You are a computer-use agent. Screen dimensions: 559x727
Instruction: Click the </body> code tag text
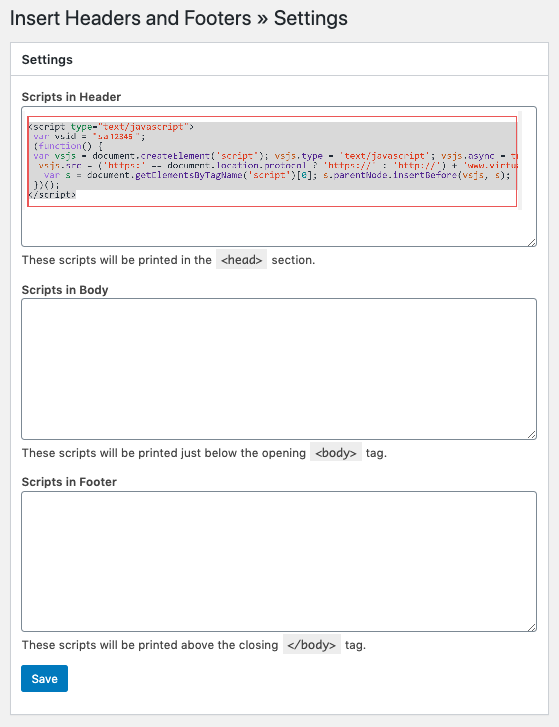pos(312,645)
